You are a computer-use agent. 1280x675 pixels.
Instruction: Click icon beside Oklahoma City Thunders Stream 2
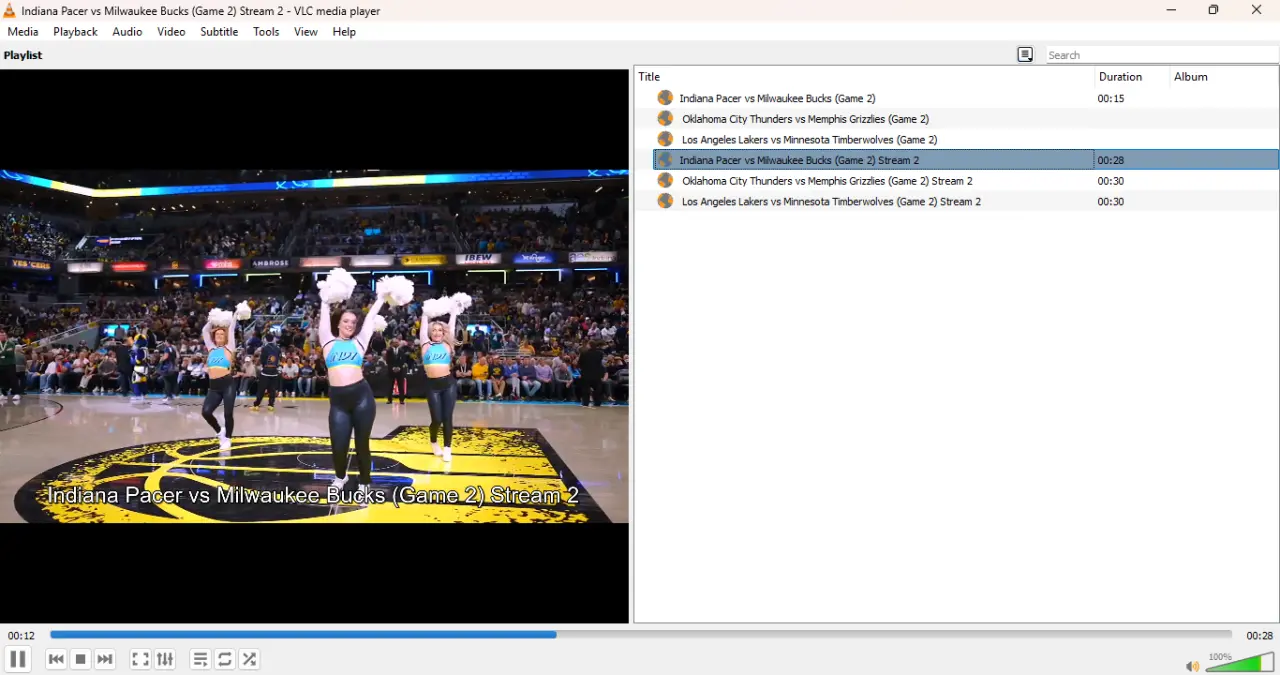[x=665, y=180]
